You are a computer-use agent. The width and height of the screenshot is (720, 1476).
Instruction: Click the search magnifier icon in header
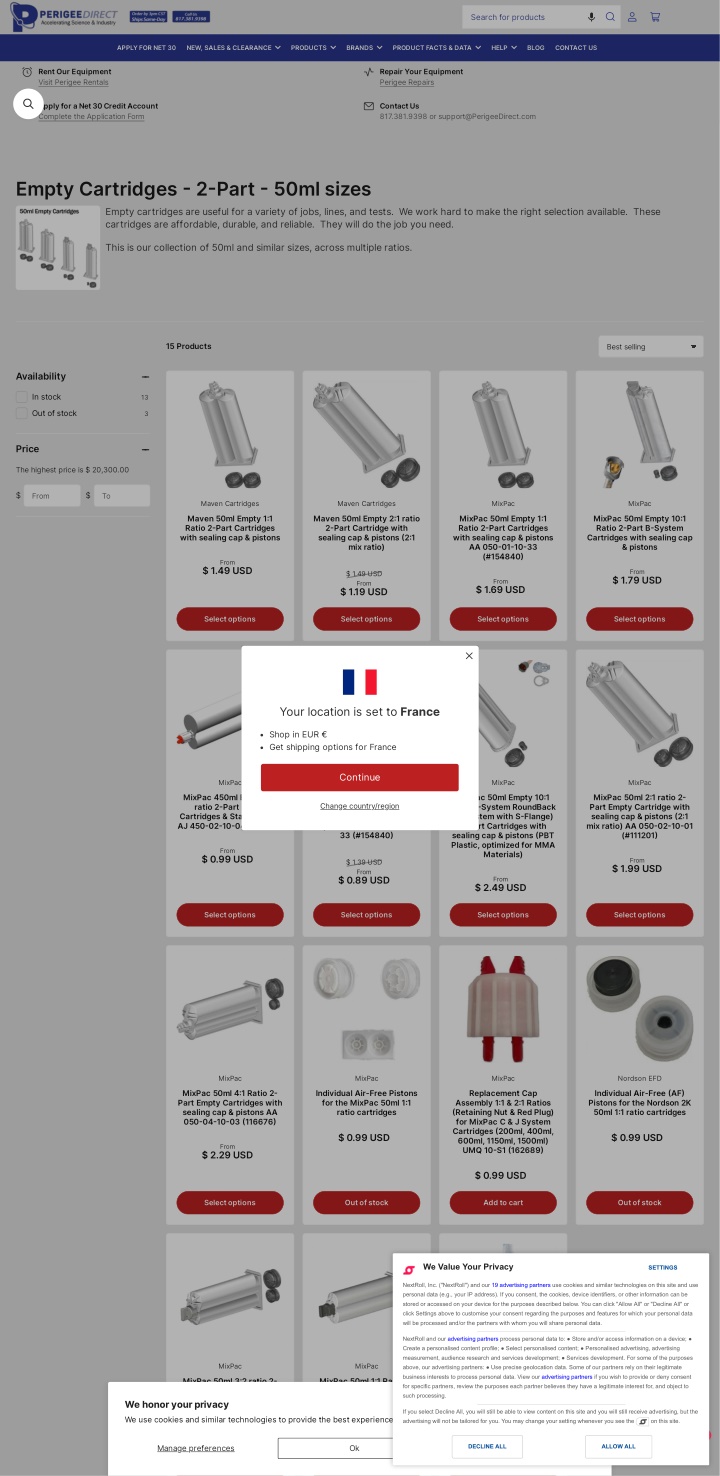click(x=610, y=17)
